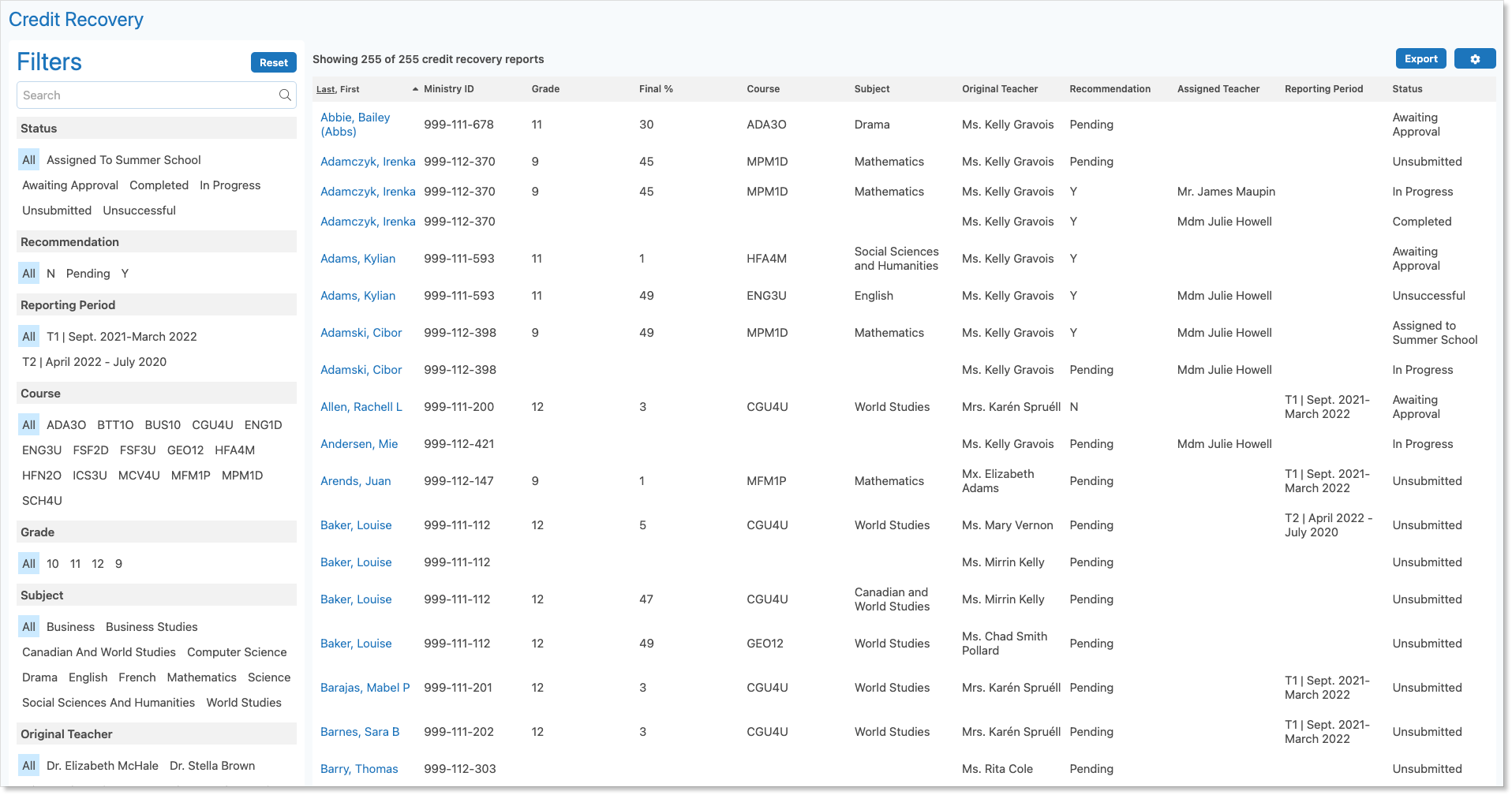Filter course by SCH4U
1512x795 pixels.
pyautogui.click(x=42, y=501)
